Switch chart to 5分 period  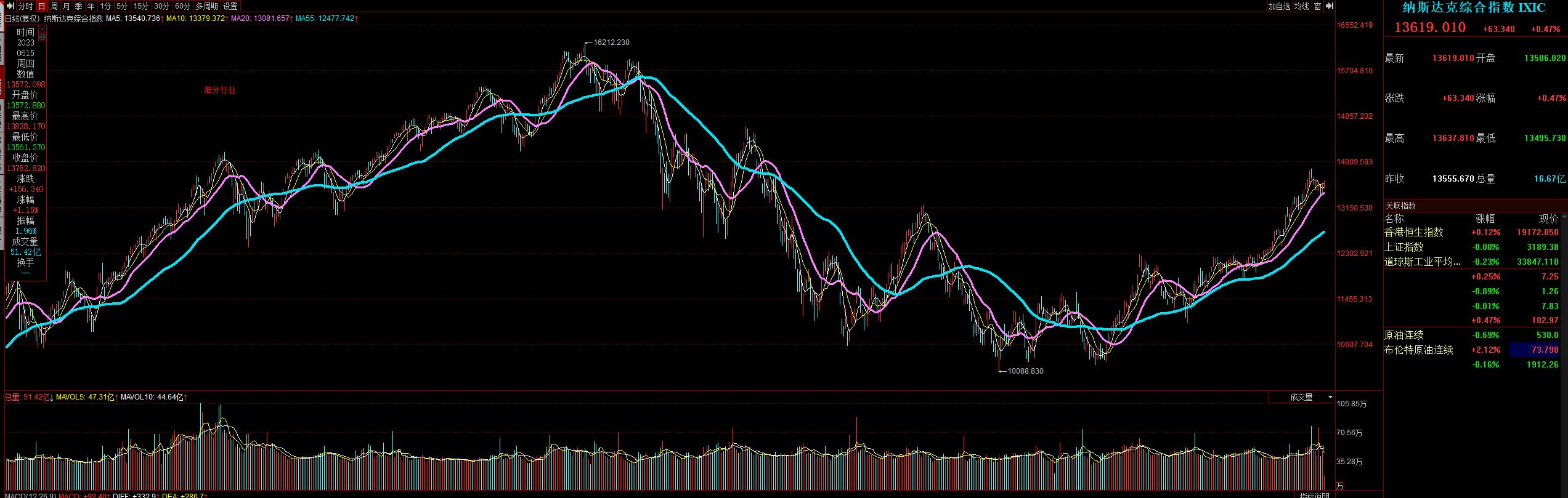122,6
